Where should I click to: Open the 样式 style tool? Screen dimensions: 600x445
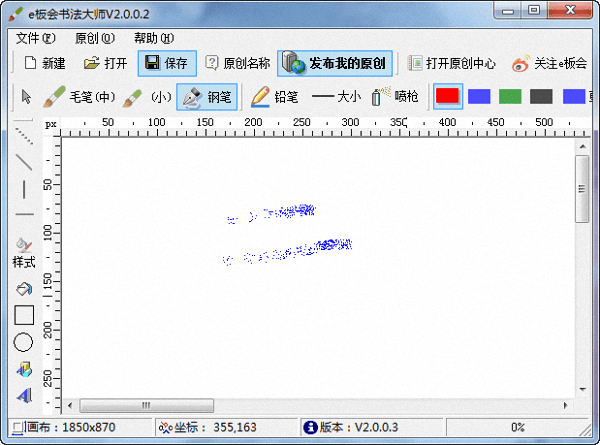24,253
